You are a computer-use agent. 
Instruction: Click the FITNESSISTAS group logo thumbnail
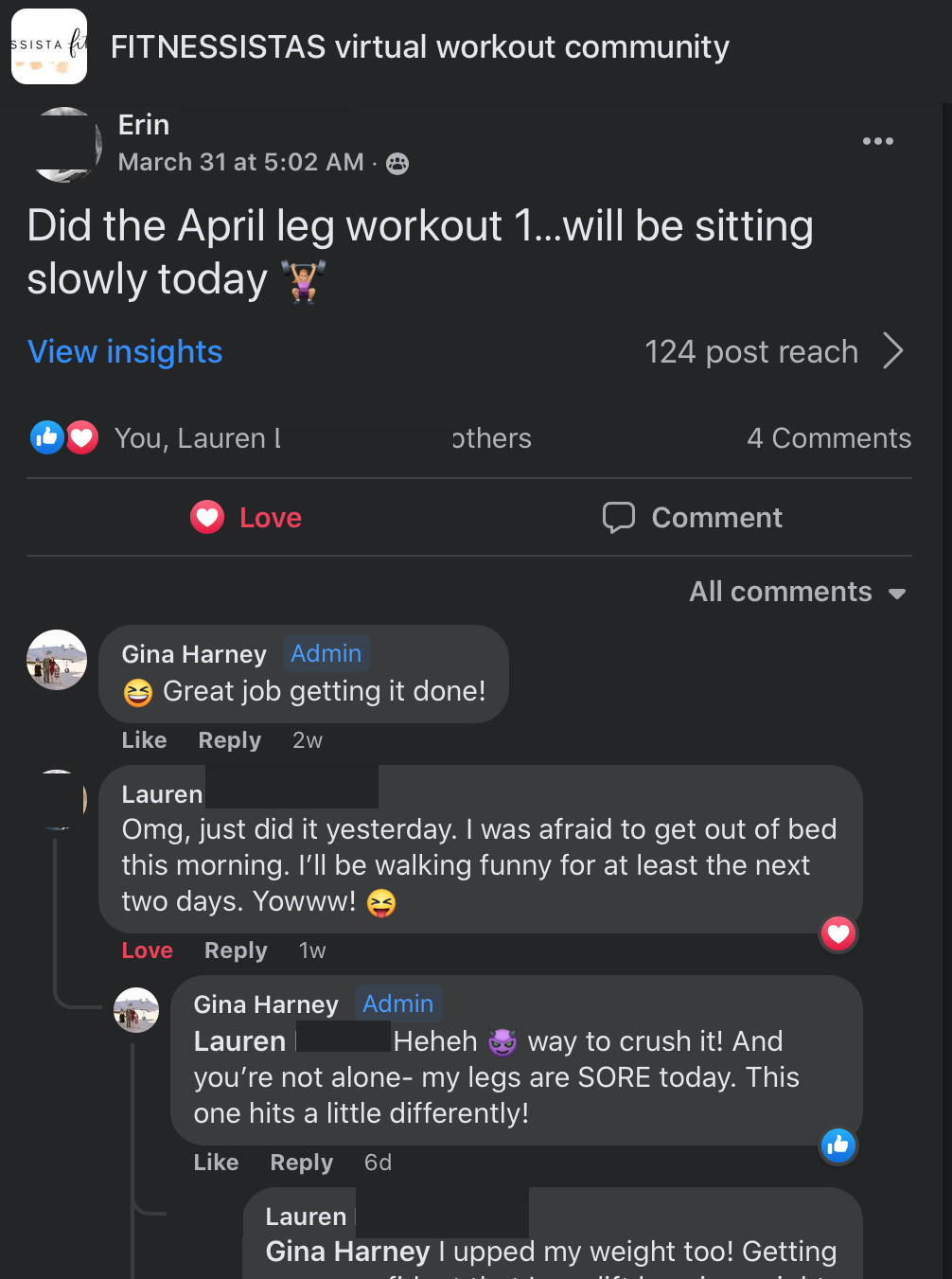click(x=49, y=46)
